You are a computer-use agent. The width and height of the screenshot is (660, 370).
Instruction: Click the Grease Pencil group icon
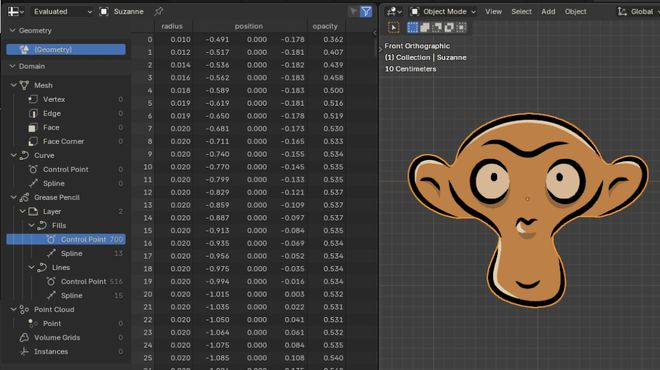pyautogui.click(x=24, y=197)
